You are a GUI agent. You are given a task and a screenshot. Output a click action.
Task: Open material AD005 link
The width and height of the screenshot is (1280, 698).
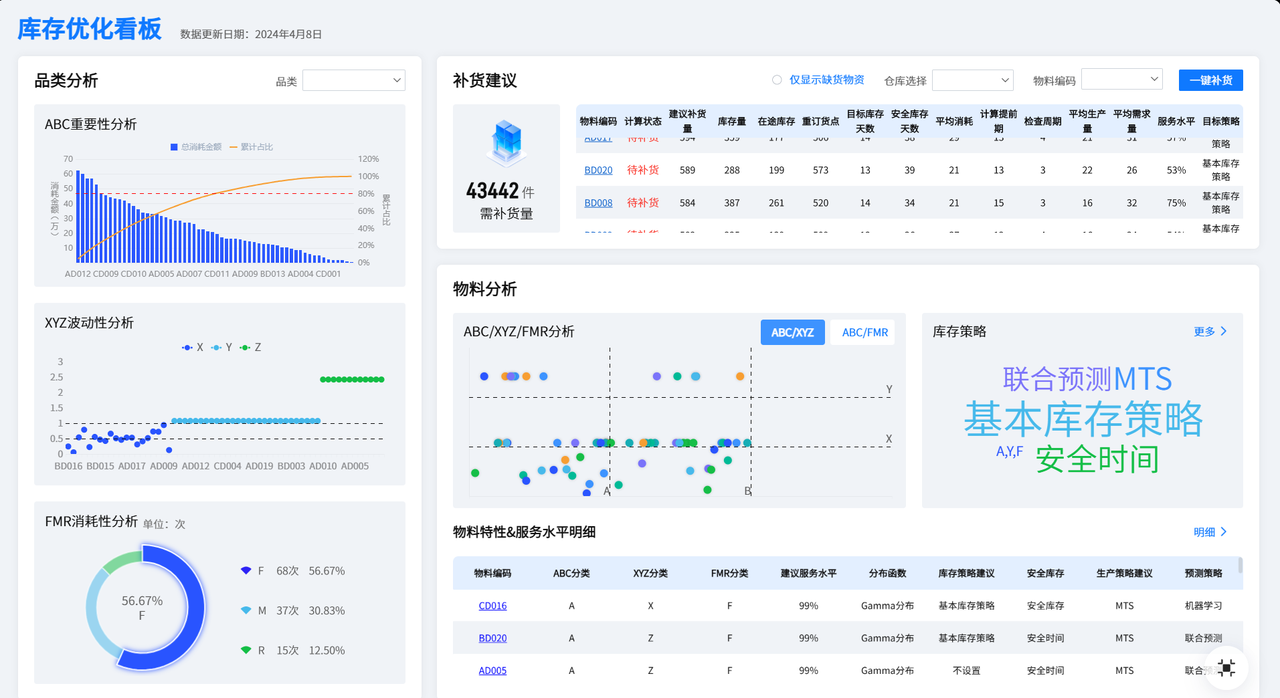click(x=492, y=670)
